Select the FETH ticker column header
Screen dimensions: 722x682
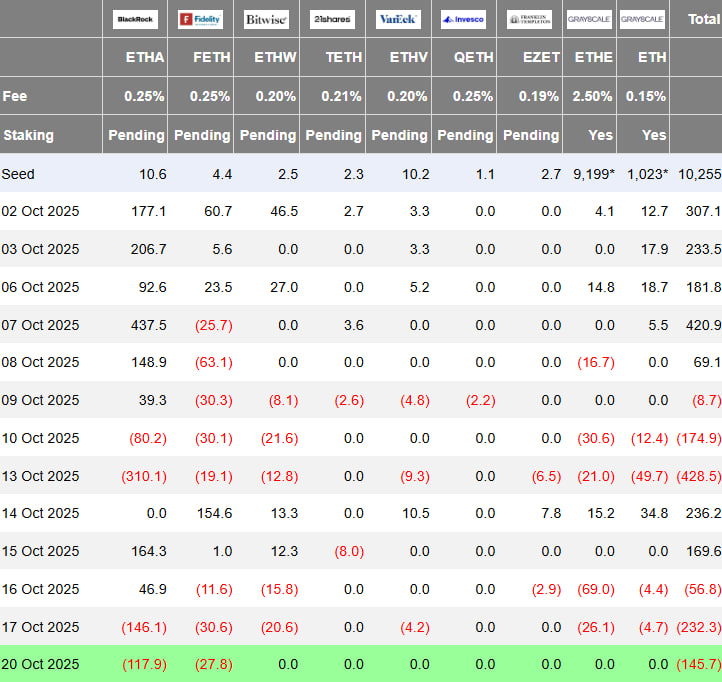click(x=212, y=58)
